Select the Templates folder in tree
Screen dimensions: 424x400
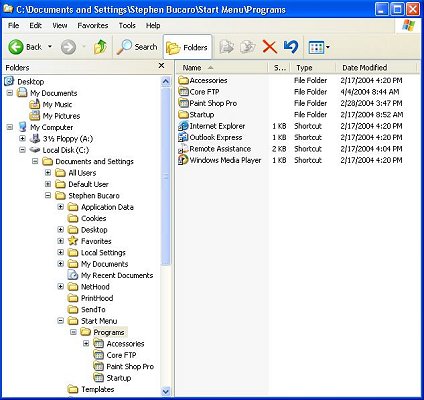91,389
